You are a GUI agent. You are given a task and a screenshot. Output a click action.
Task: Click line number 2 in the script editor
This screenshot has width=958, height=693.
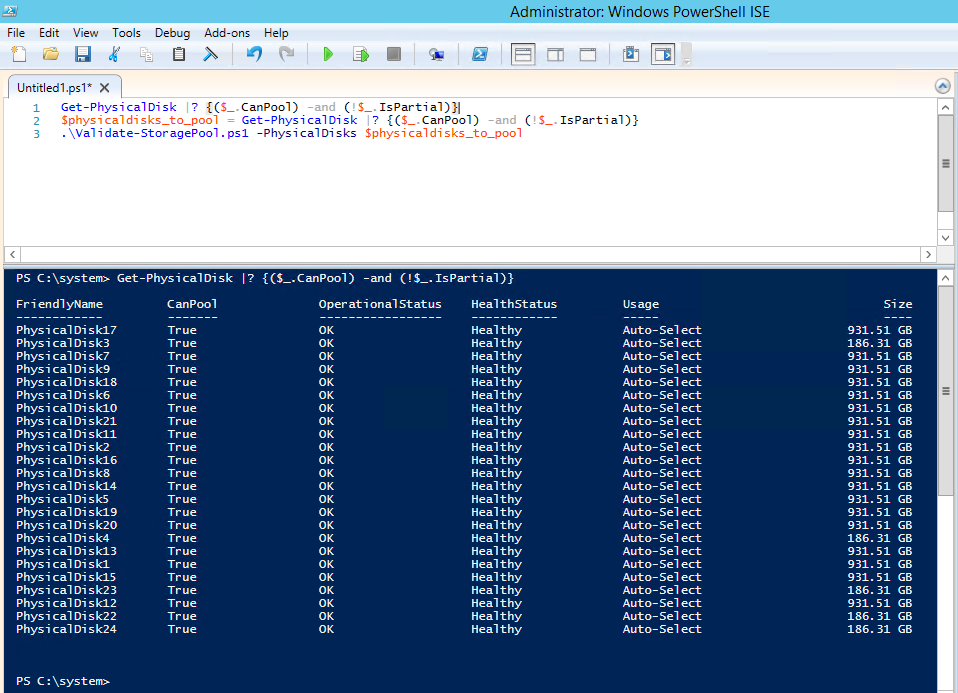[x=36, y=120]
